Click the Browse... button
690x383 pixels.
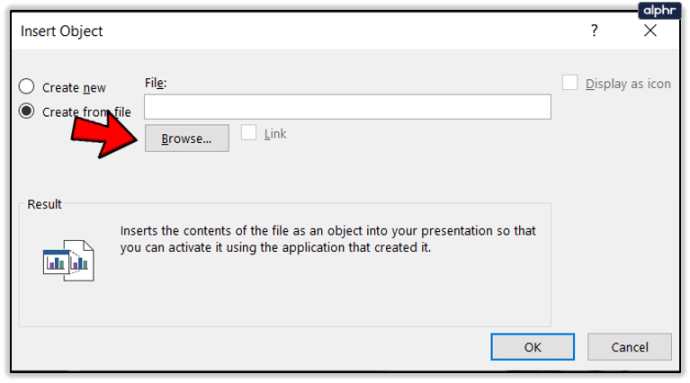click(187, 138)
